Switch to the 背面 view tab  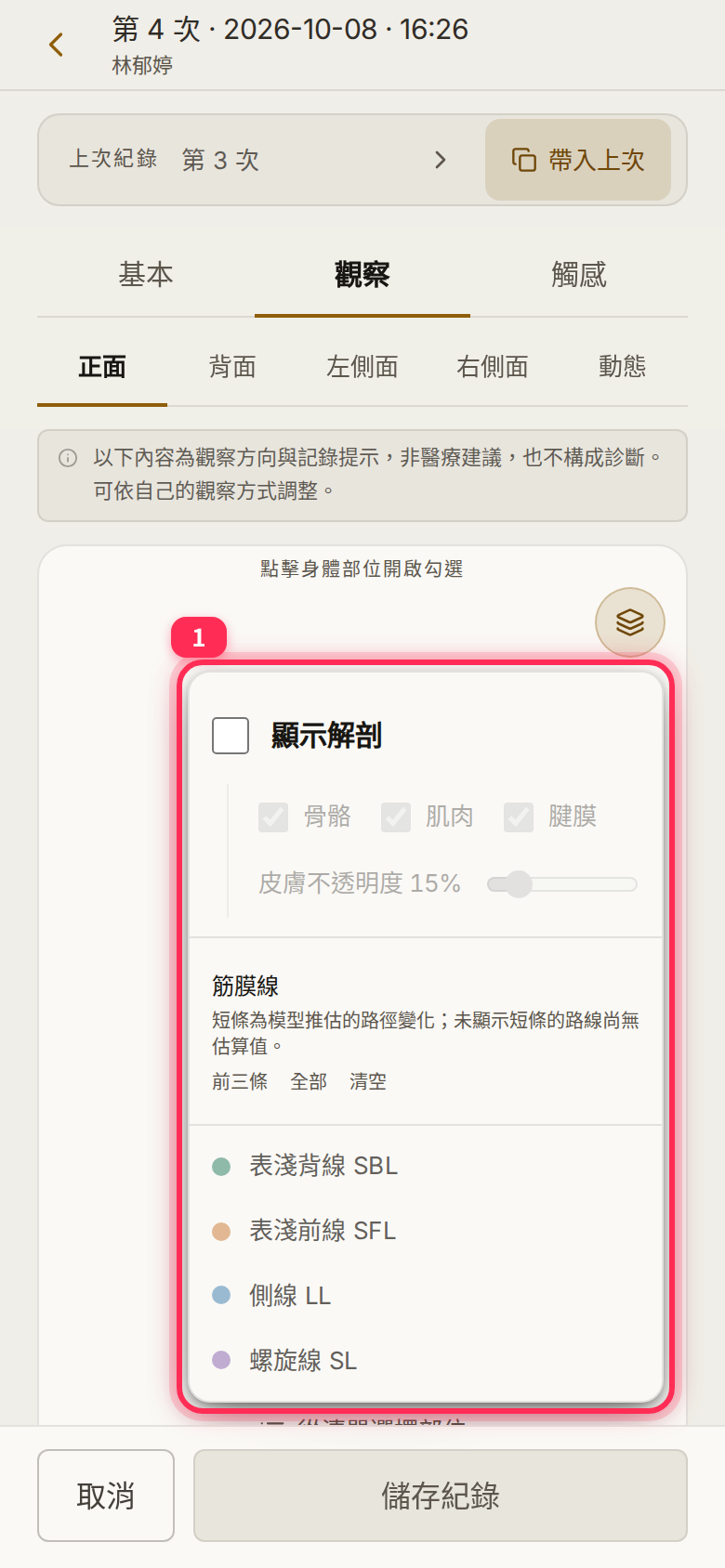[232, 367]
